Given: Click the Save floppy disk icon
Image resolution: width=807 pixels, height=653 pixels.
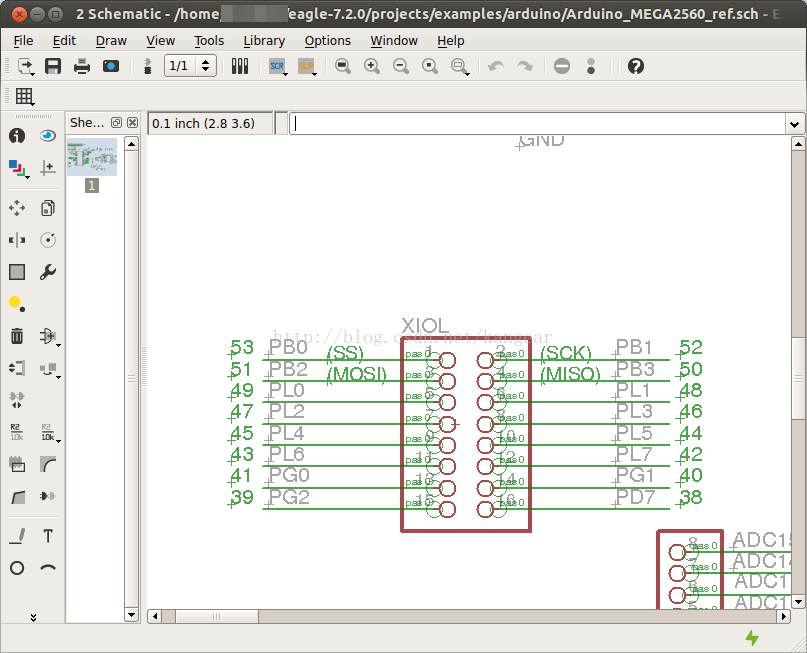Looking at the screenshot, I should (53, 66).
